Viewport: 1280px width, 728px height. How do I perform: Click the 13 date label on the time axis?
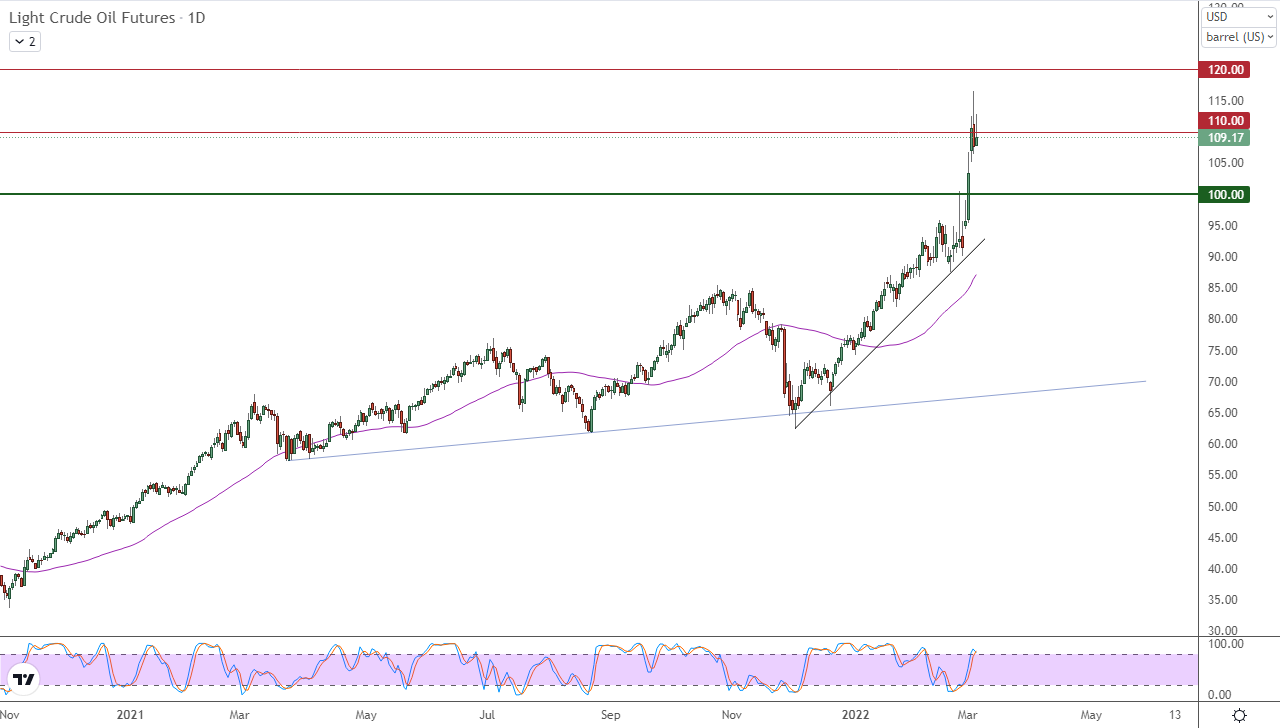point(1175,715)
